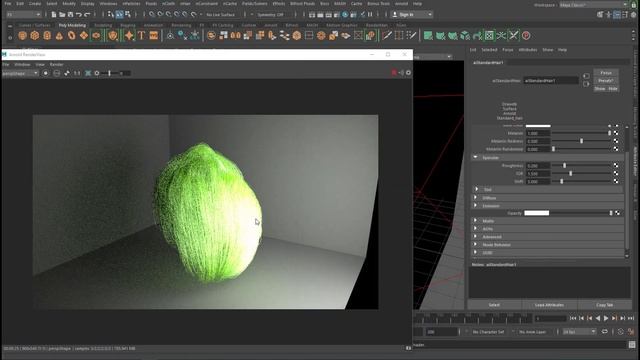The height and width of the screenshot is (360, 640).
Task: Click the Undo arrow icon
Action: point(79,14)
